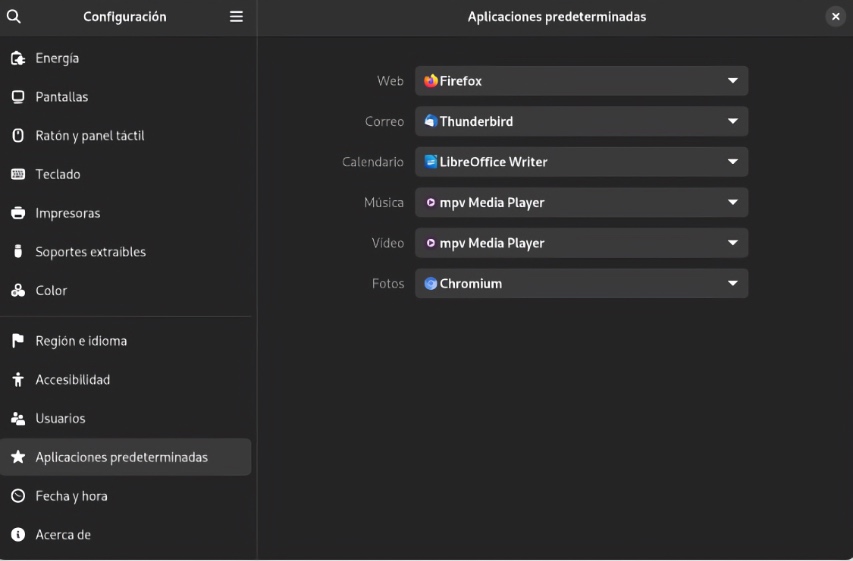Click the Color sidebar icon
Image resolution: width=853 pixels, height=561 pixels.
pos(18,290)
